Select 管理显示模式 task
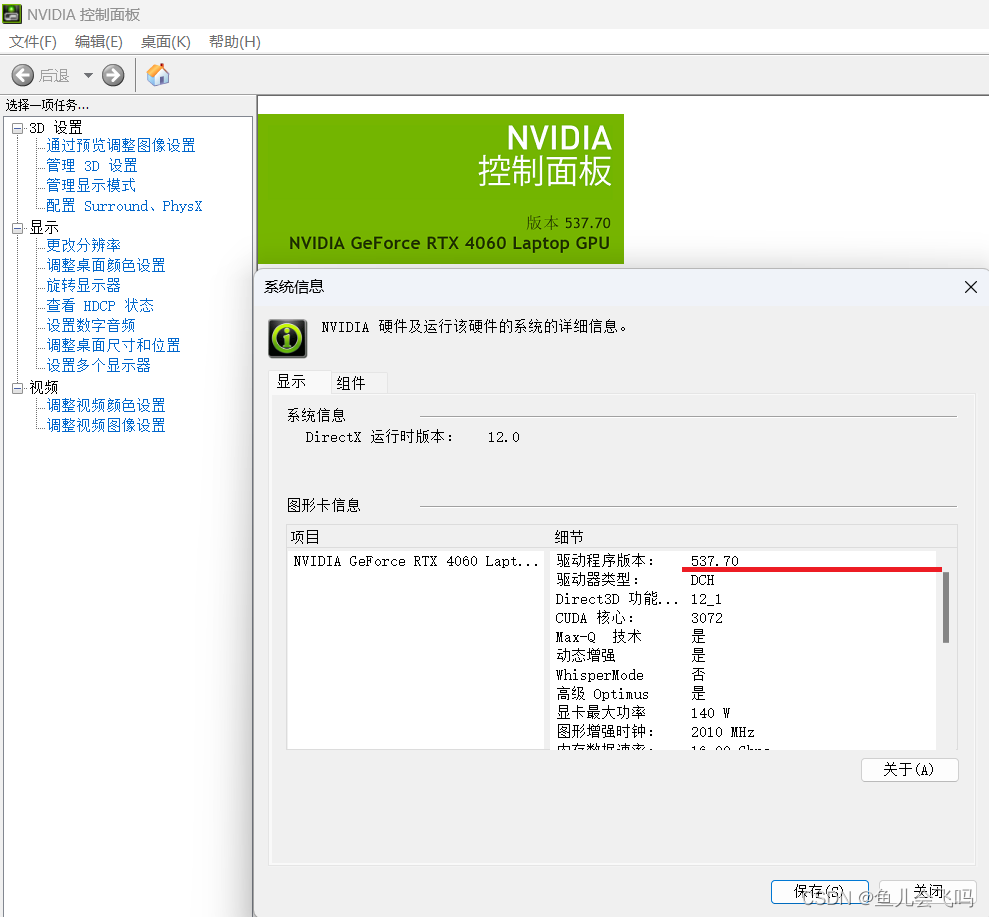 pos(91,185)
